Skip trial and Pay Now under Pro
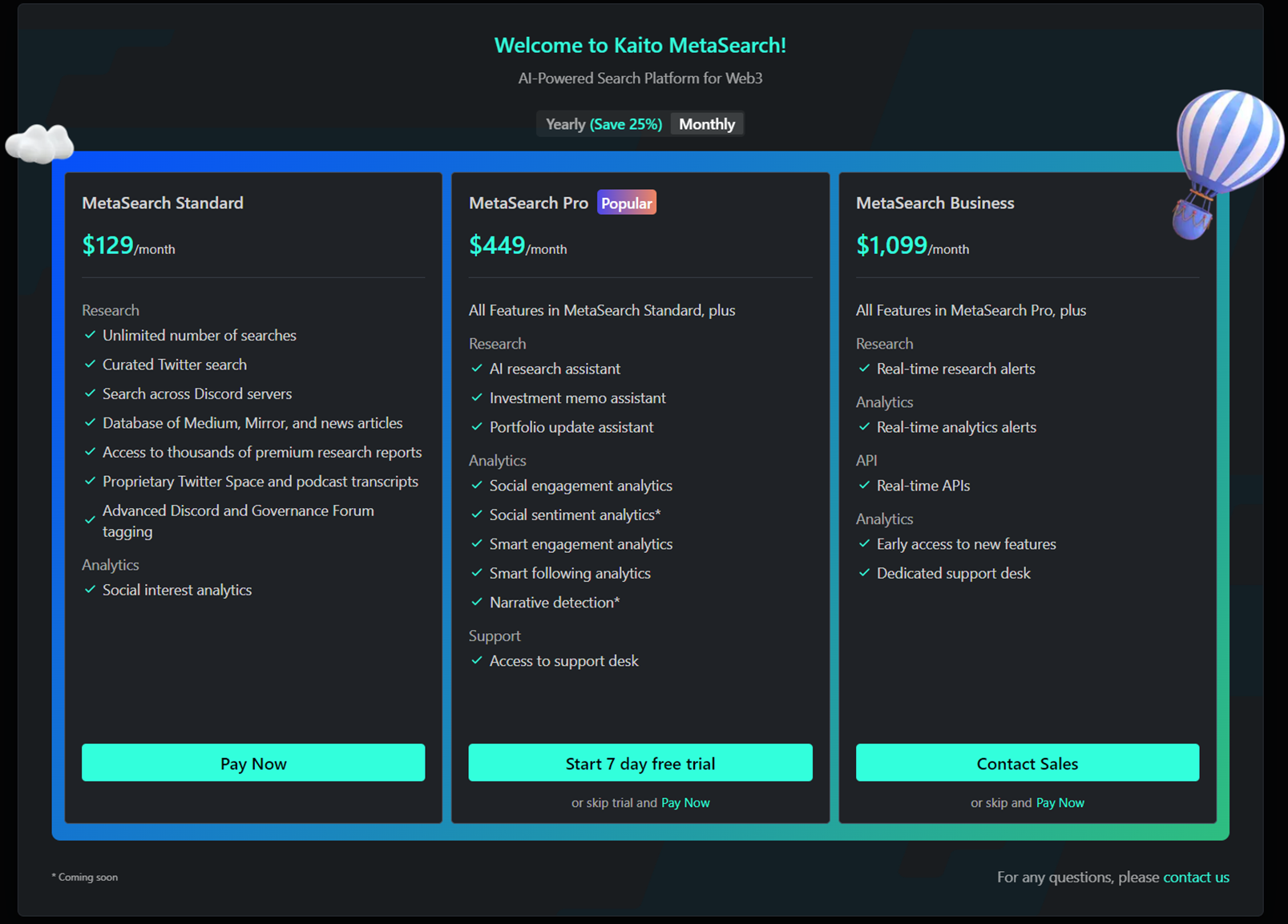The image size is (1288, 924). pos(685,803)
